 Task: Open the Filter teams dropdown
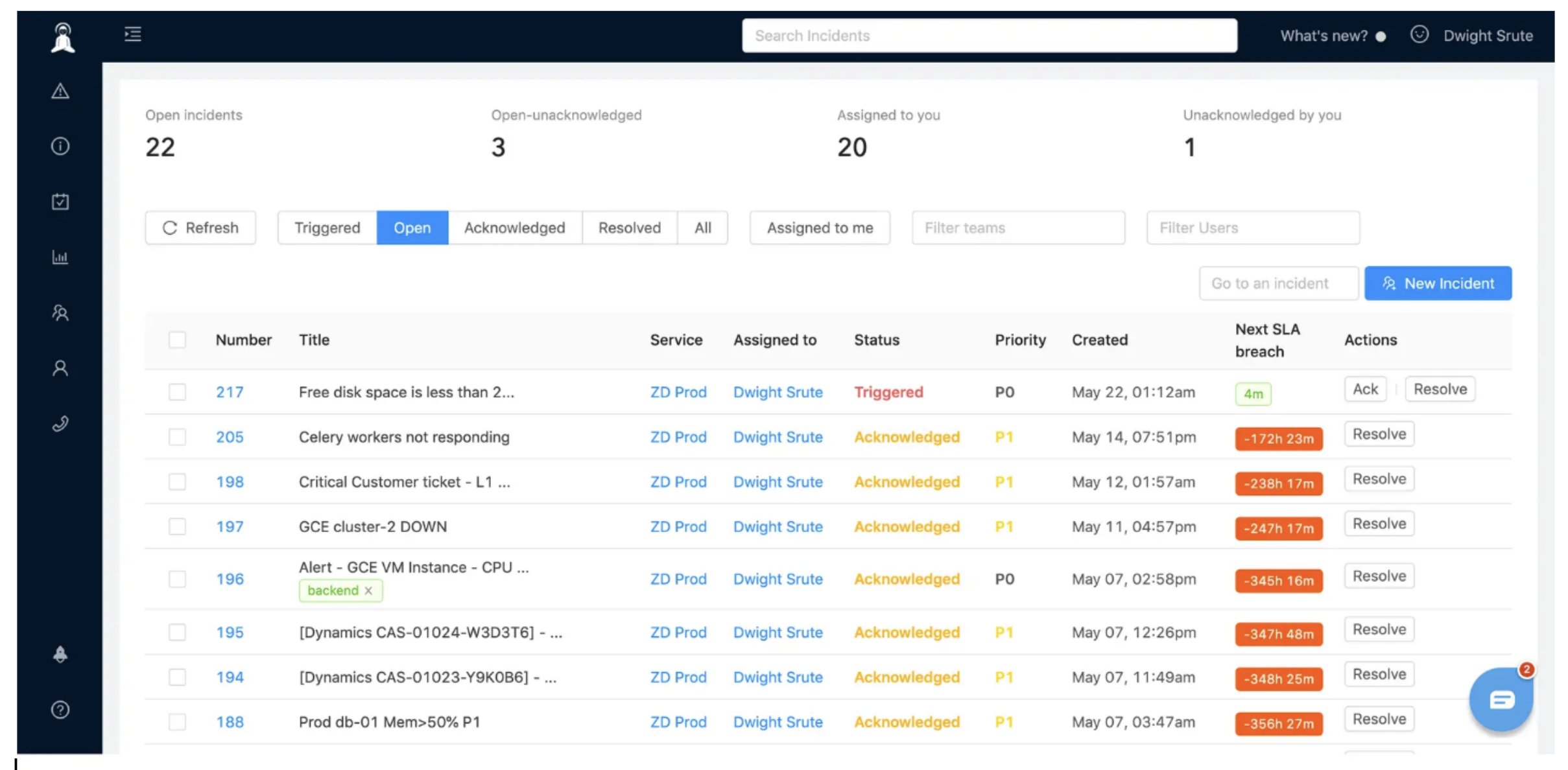(1017, 227)
